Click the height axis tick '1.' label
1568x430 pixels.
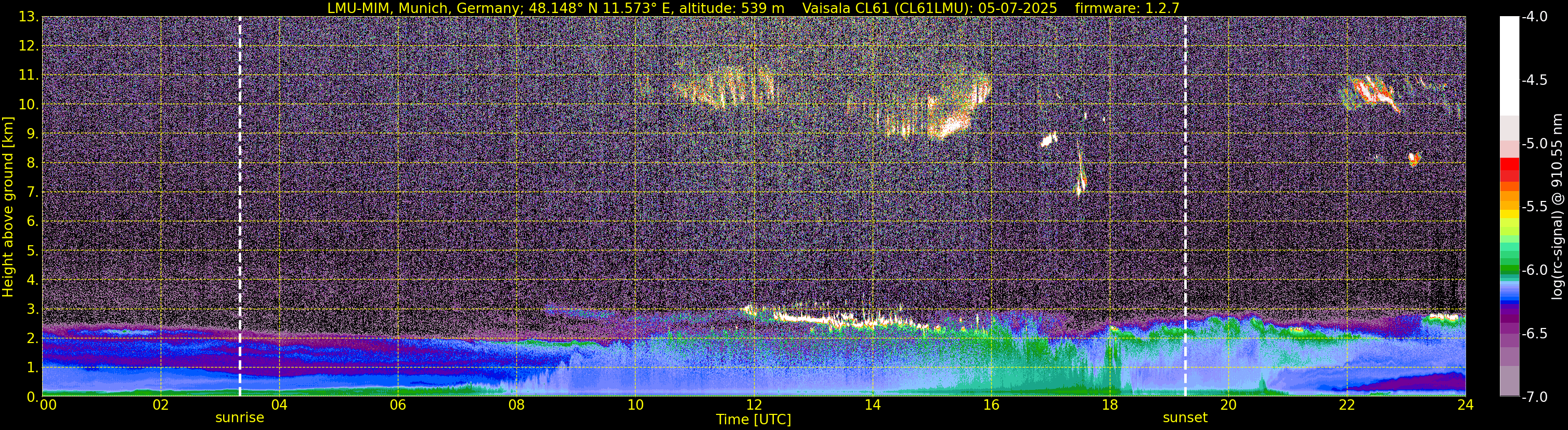[32, 367]
